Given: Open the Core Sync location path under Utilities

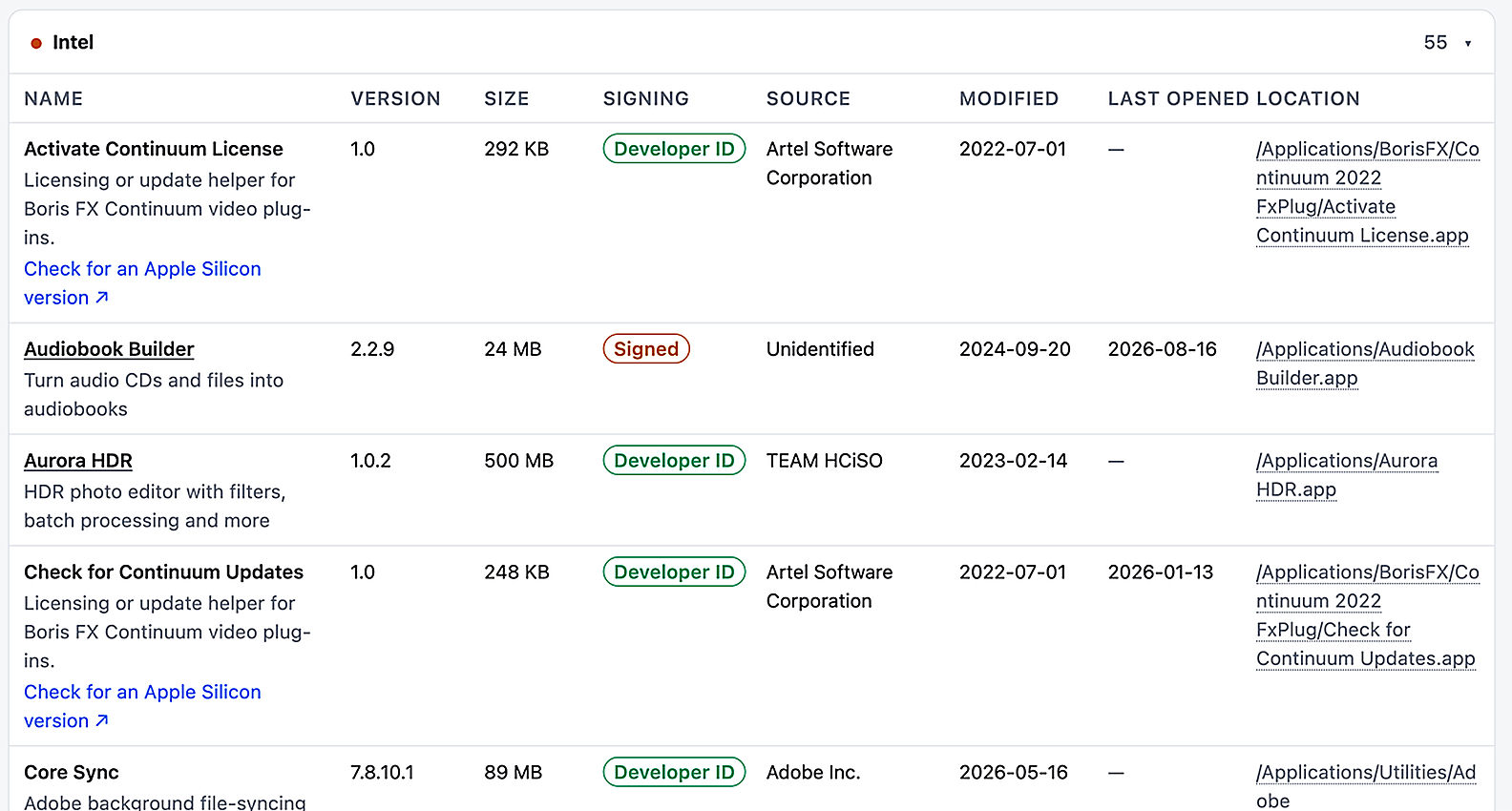Looking at the screenshot, I should 1366,786.
